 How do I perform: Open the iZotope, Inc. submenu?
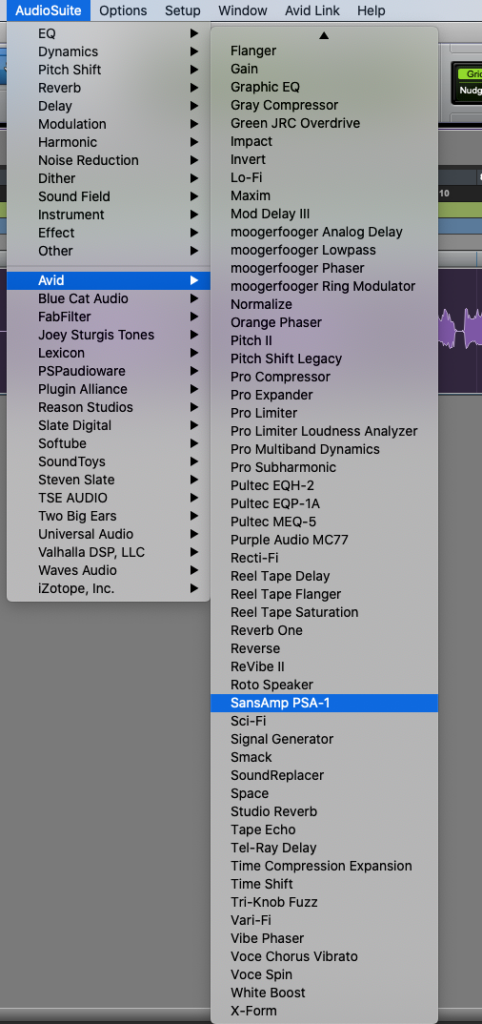coord(108,588)
